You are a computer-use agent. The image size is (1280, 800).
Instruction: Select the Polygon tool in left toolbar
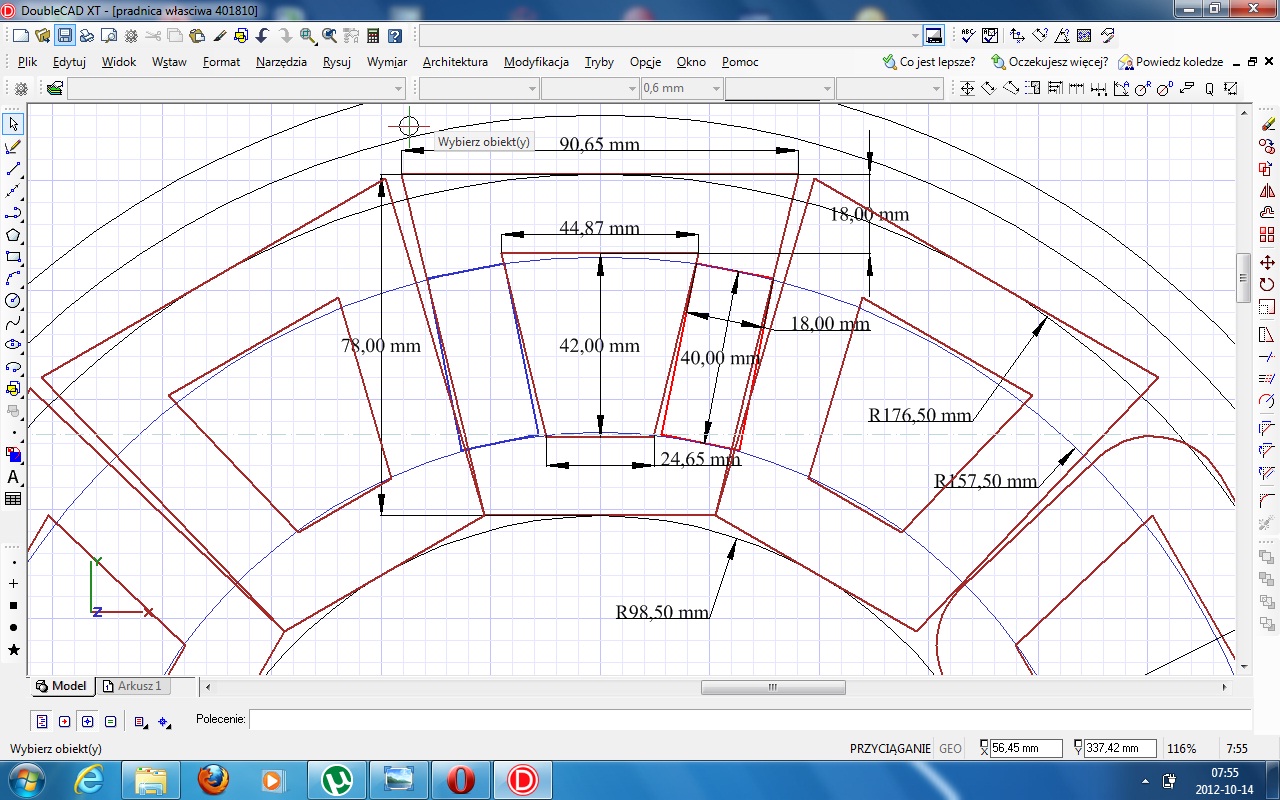13,235
